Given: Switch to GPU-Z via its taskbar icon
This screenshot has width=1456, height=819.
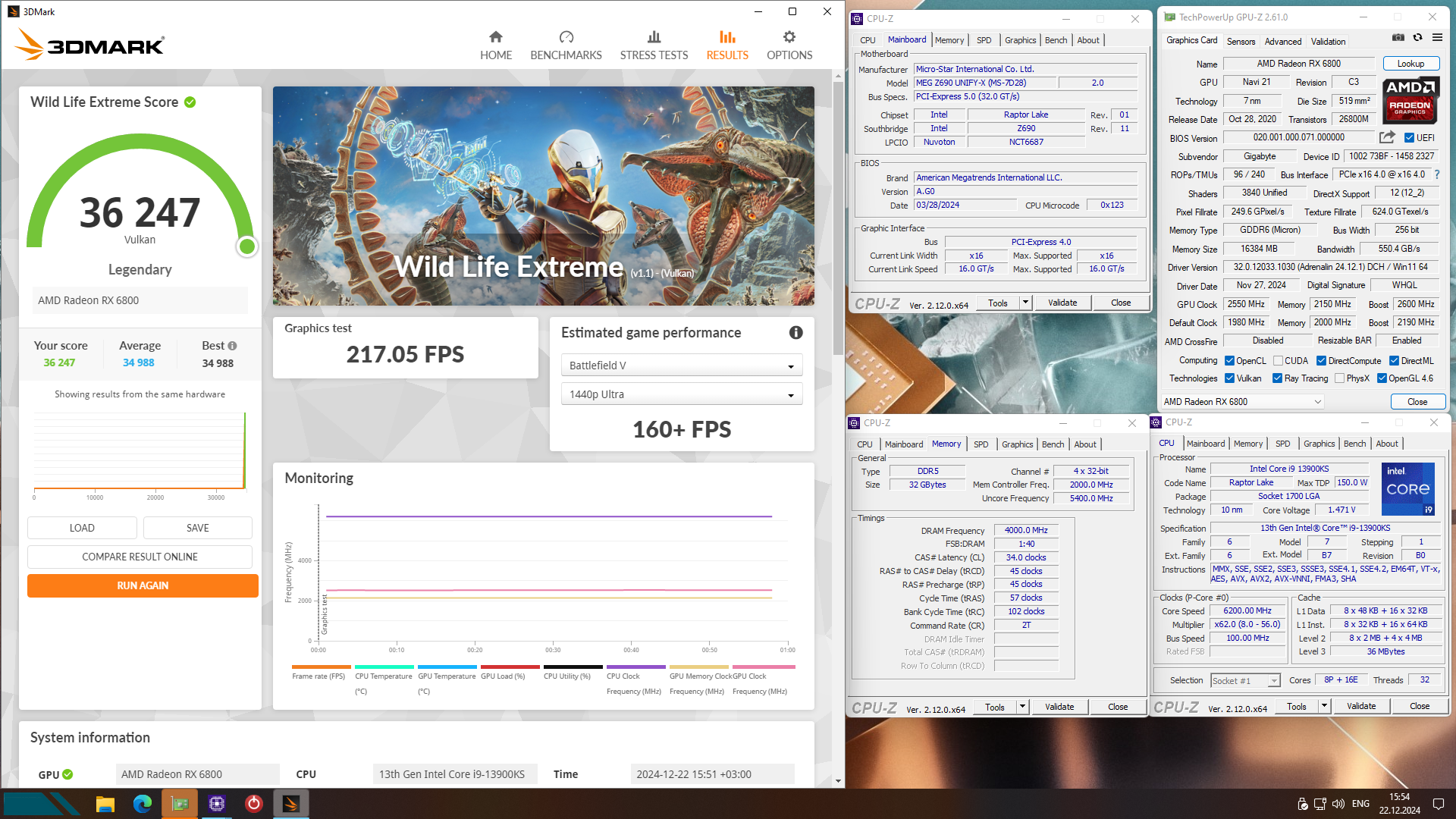Looking at the screenshot, I should 180,804.
